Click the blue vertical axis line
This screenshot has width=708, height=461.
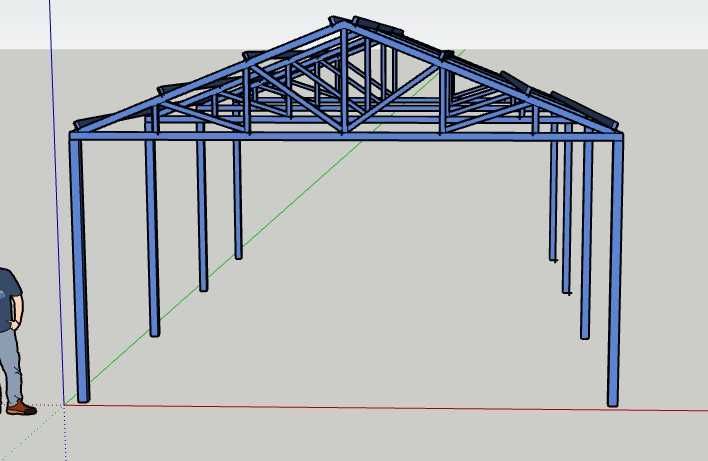pyautogui.click(x=57, y=203)
